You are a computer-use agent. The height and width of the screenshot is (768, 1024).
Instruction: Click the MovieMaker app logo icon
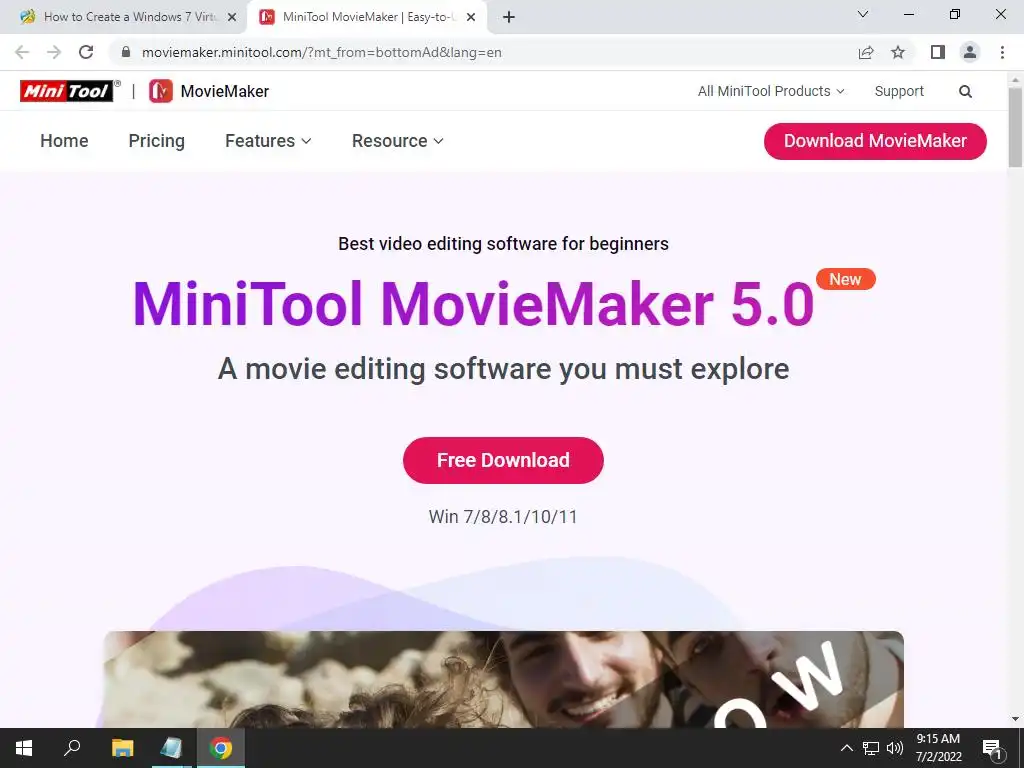click(161, 91)
